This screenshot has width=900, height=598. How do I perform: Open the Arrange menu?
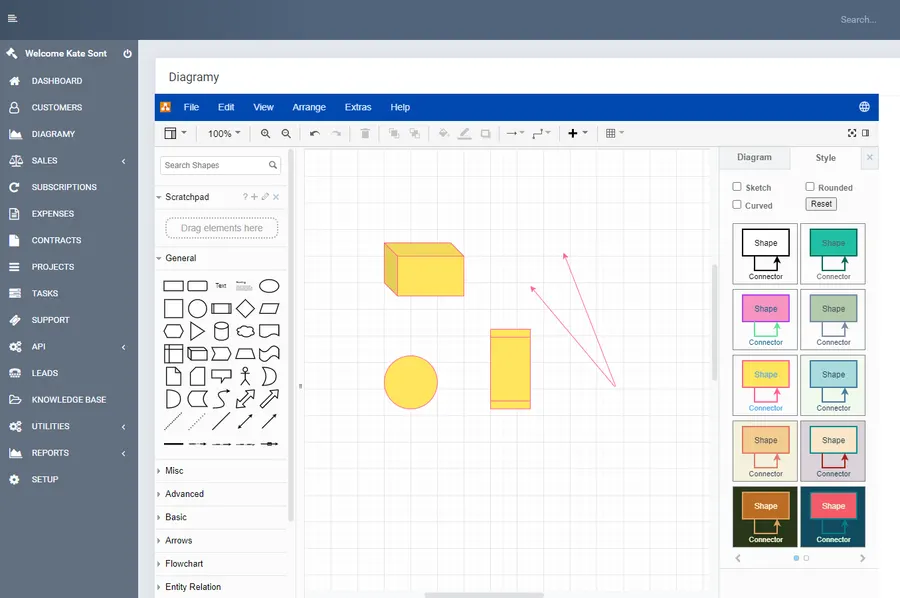(x=309, y=107)
